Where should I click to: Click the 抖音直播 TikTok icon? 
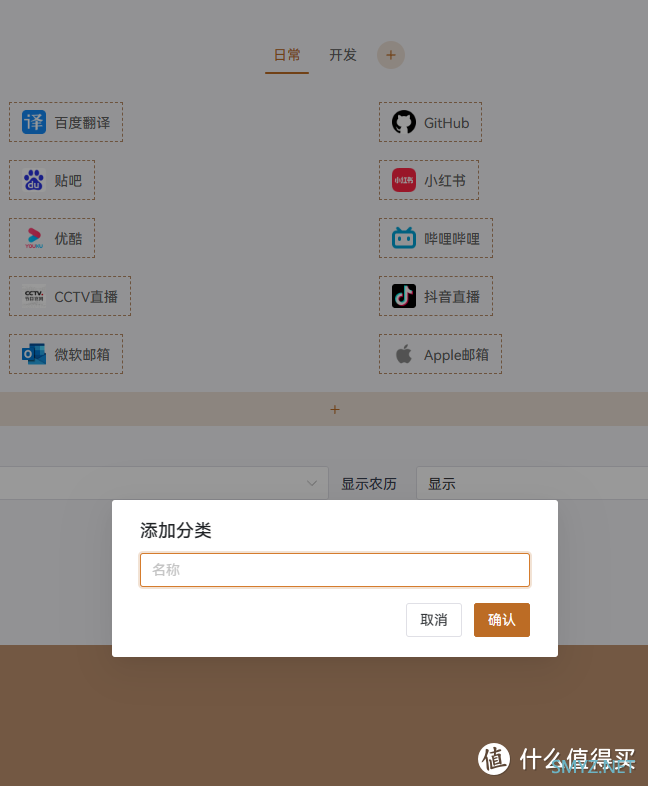click(x=404, y=296)
